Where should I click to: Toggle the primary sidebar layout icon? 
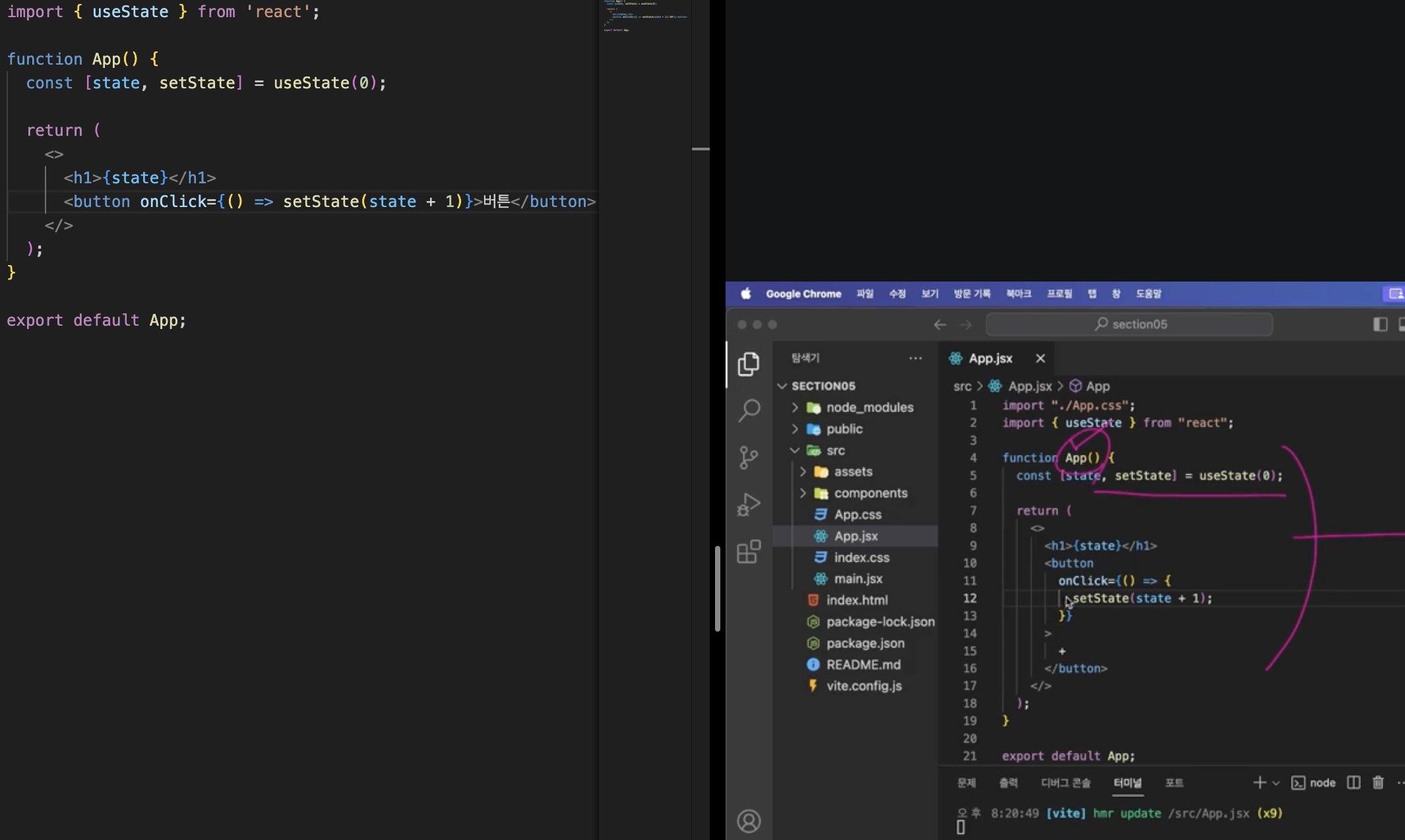(1380, 324)
